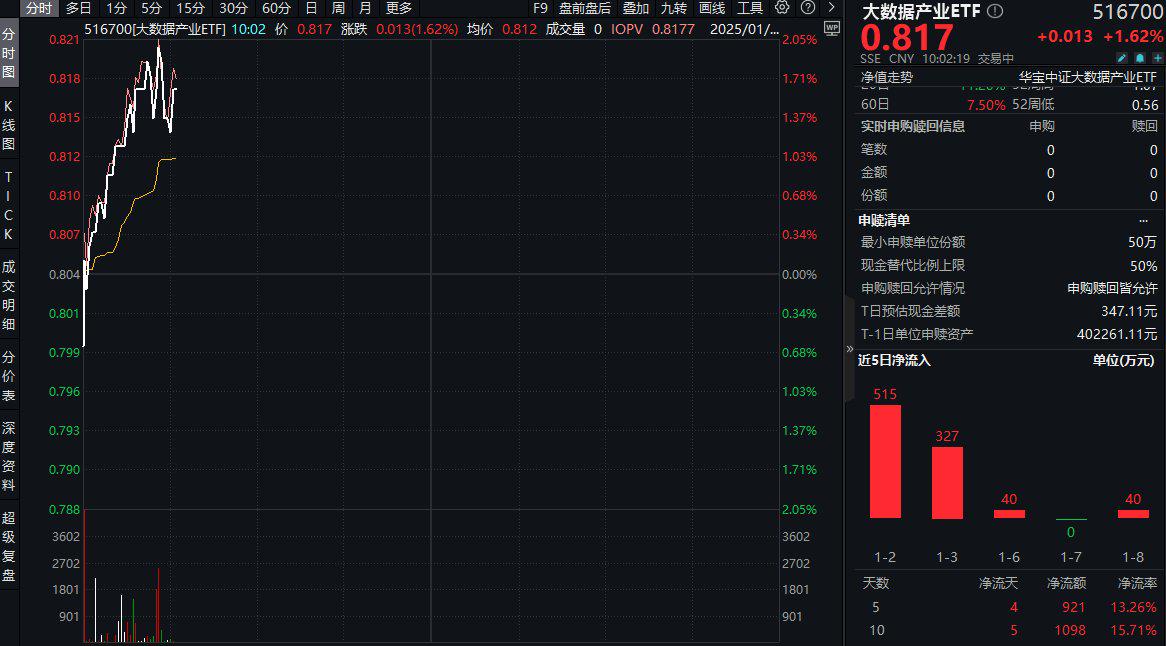
Task: Click the help question-mark icon
Action: tap(806, 8)
